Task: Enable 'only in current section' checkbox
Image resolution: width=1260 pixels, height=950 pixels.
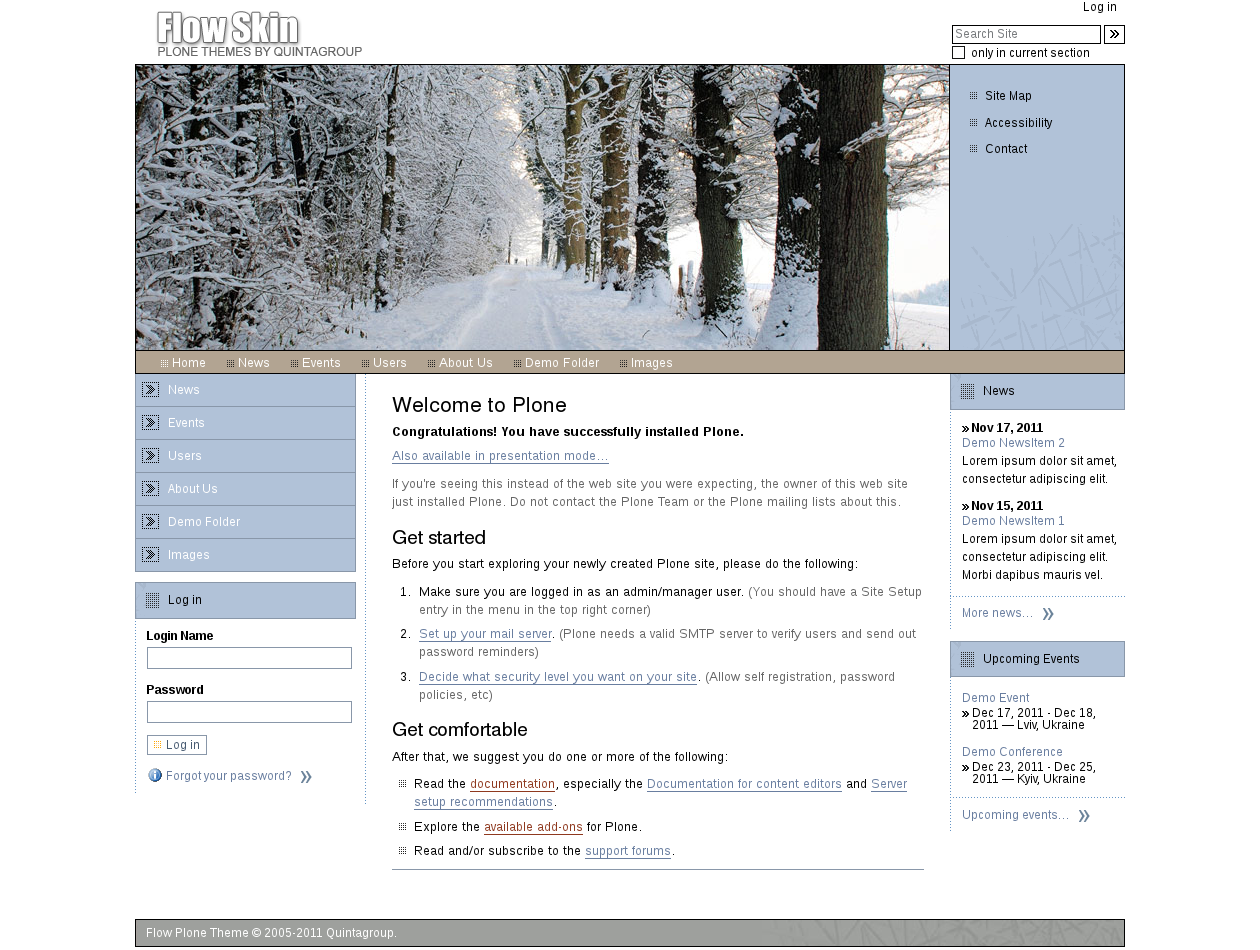Action: (959, 53)
